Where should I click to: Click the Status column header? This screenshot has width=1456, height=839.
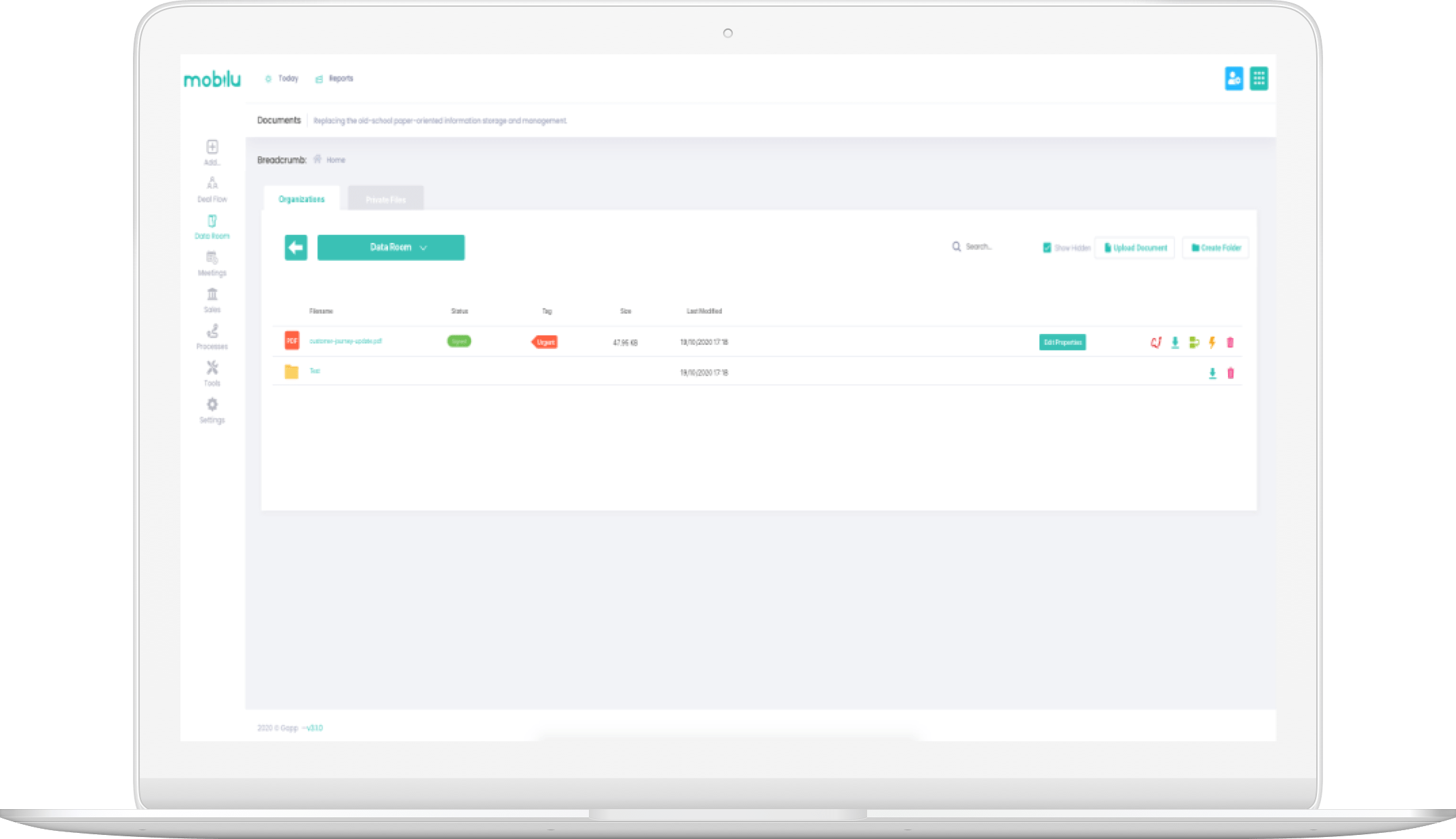click(459, 311)
